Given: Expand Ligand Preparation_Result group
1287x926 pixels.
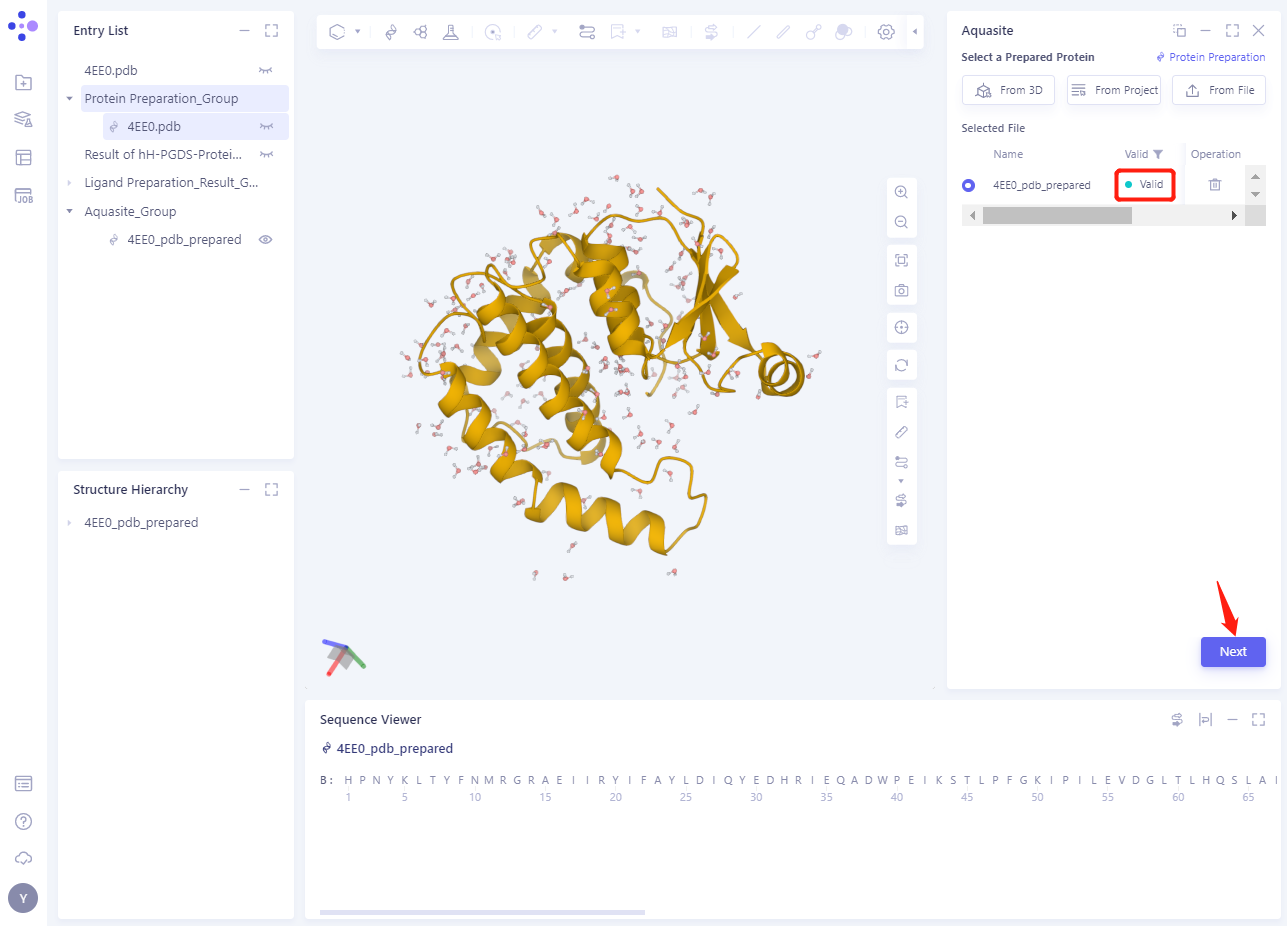Looking at the screenshot, I should [69, 183].
